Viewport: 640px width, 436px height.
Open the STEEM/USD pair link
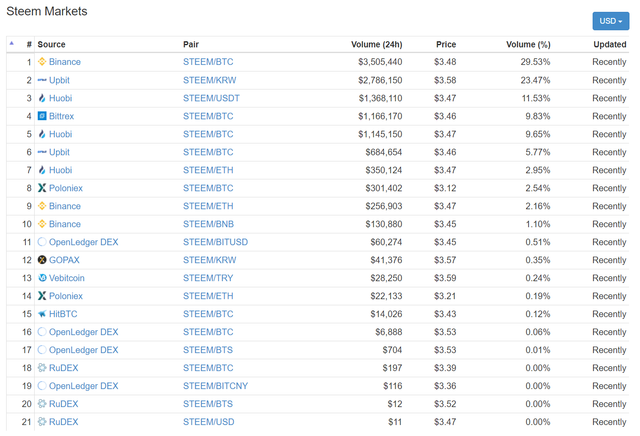pos(209,421)
